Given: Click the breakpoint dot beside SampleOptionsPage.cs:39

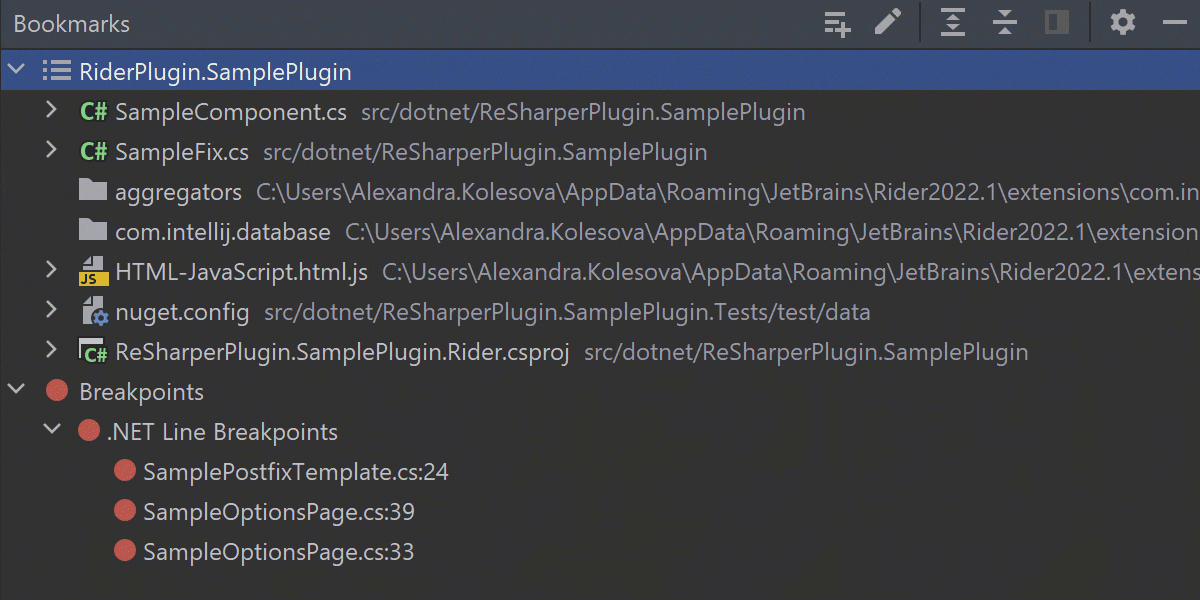Looking at the screenshot, I should [x=124, y=510].
